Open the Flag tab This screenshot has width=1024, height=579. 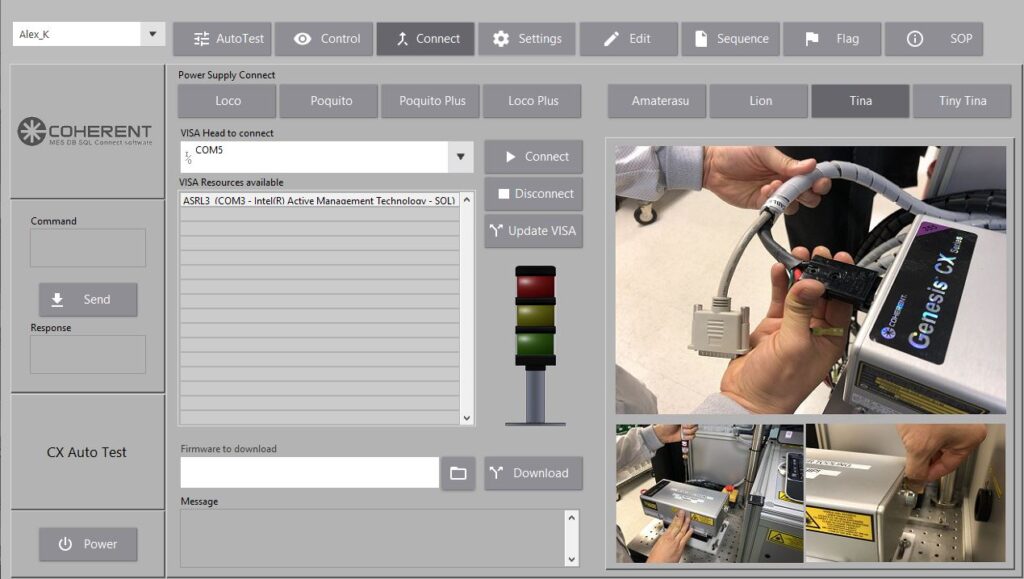[832, 39]
